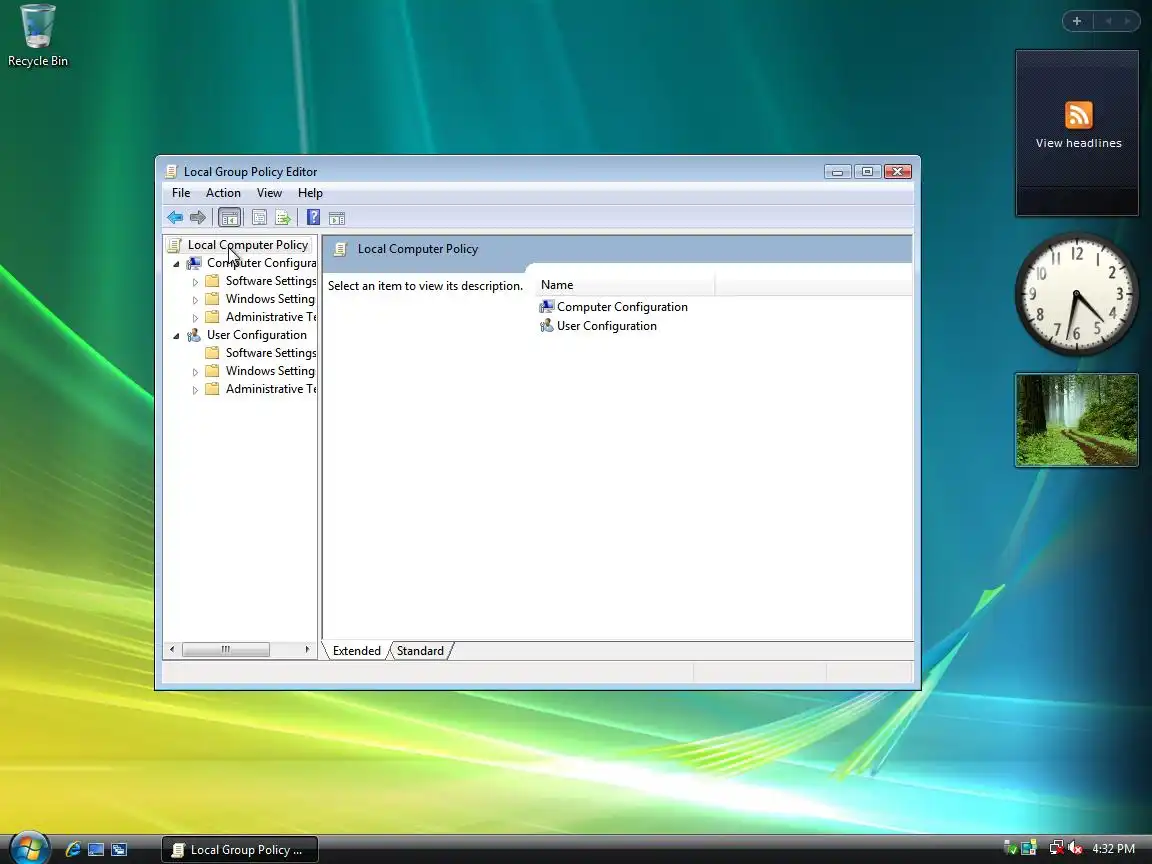Switch to the Extended tab
1152x864 pixels.
tap(356, 651)
